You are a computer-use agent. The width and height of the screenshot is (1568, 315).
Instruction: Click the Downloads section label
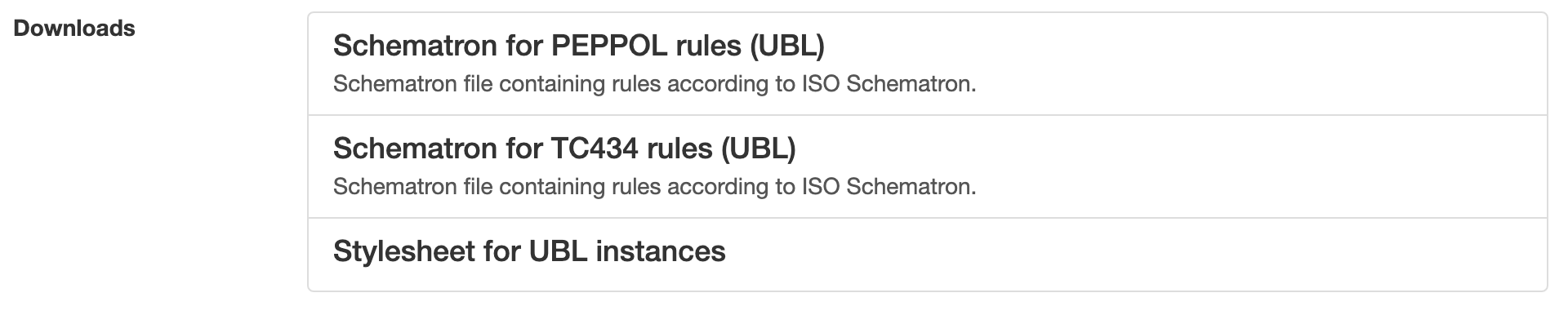point(74,29)
